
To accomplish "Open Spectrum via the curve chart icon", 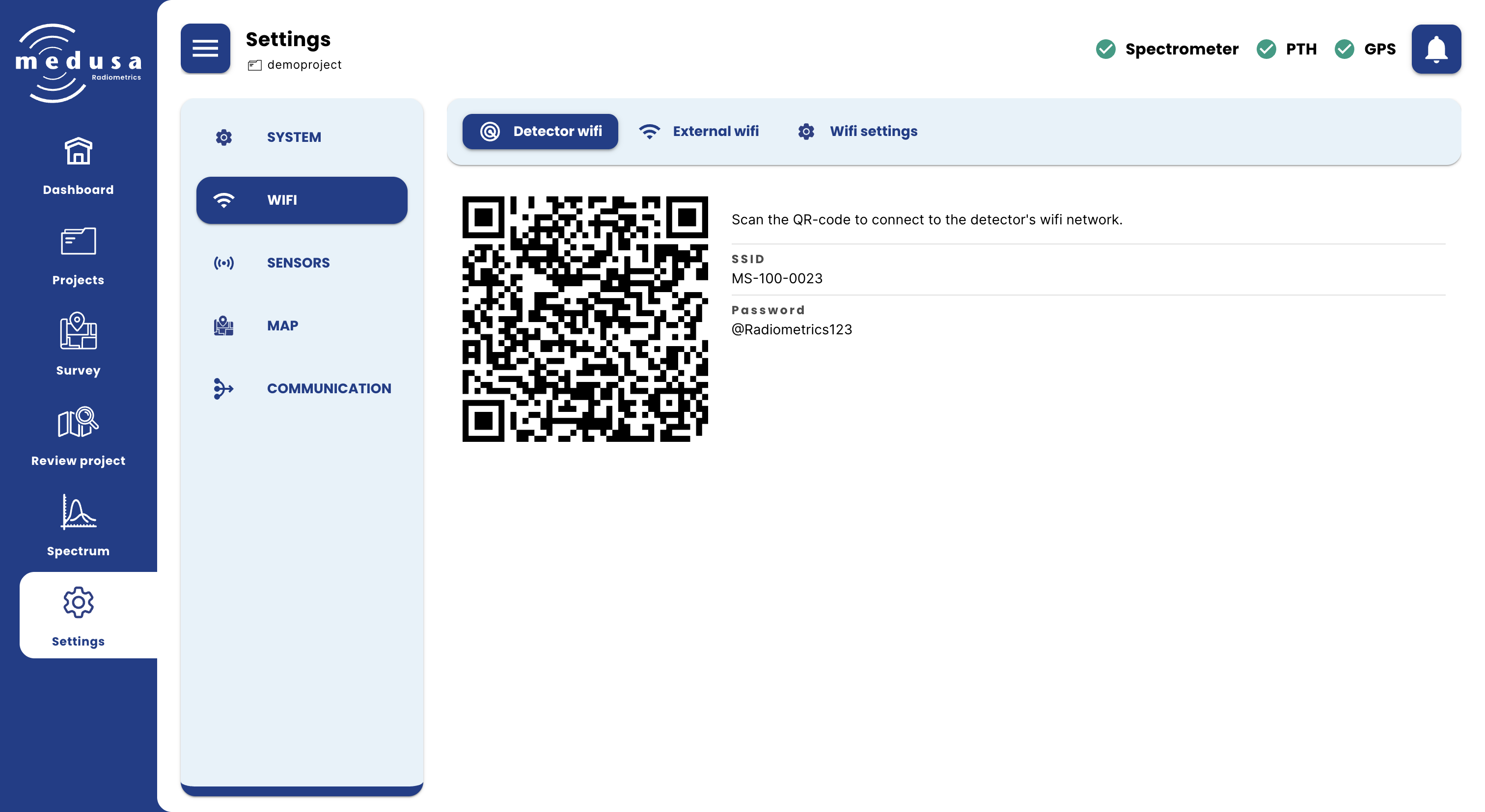I will click(79, 512).
